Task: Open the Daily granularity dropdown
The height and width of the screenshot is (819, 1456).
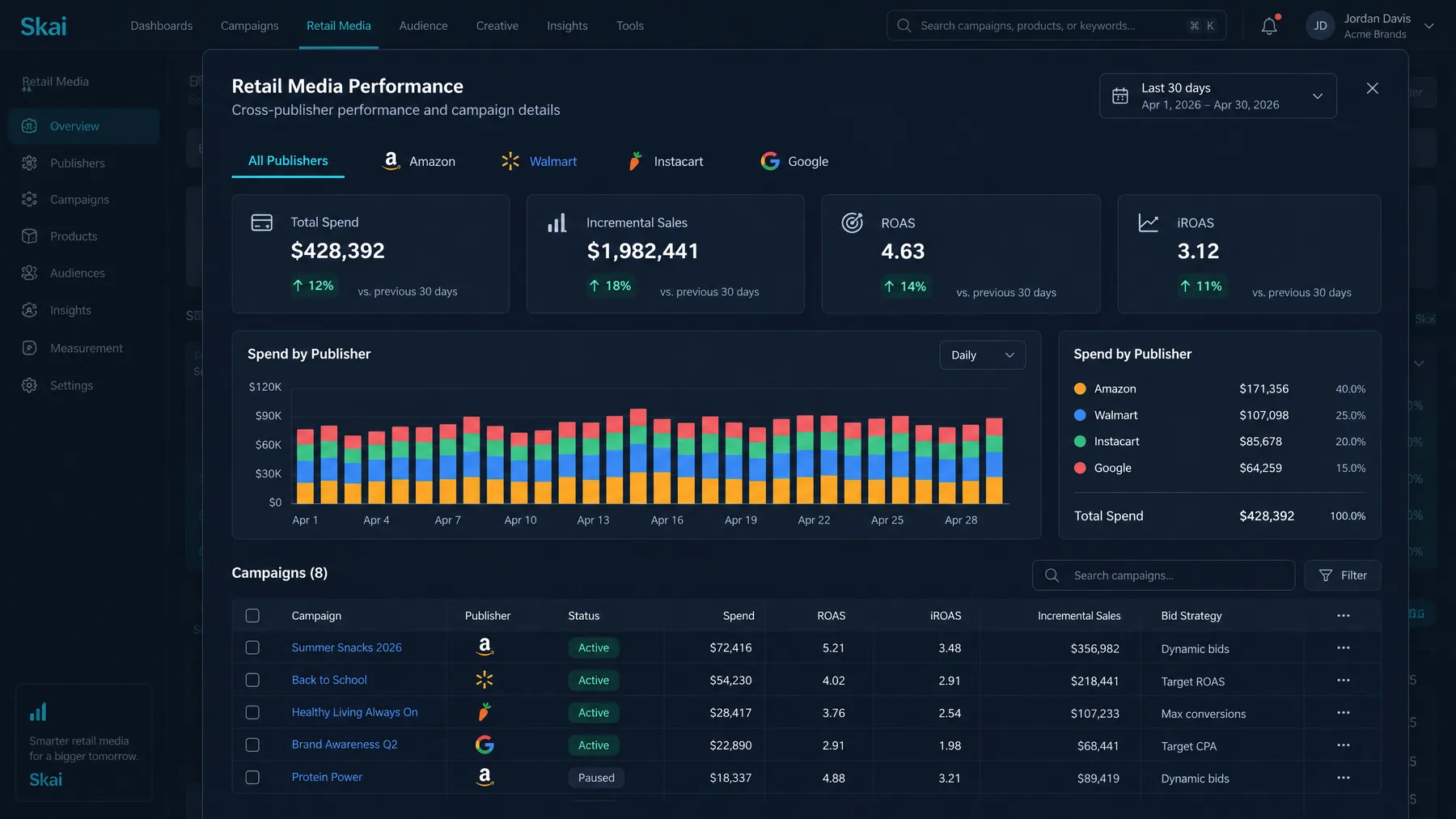Action: [982, 355]
